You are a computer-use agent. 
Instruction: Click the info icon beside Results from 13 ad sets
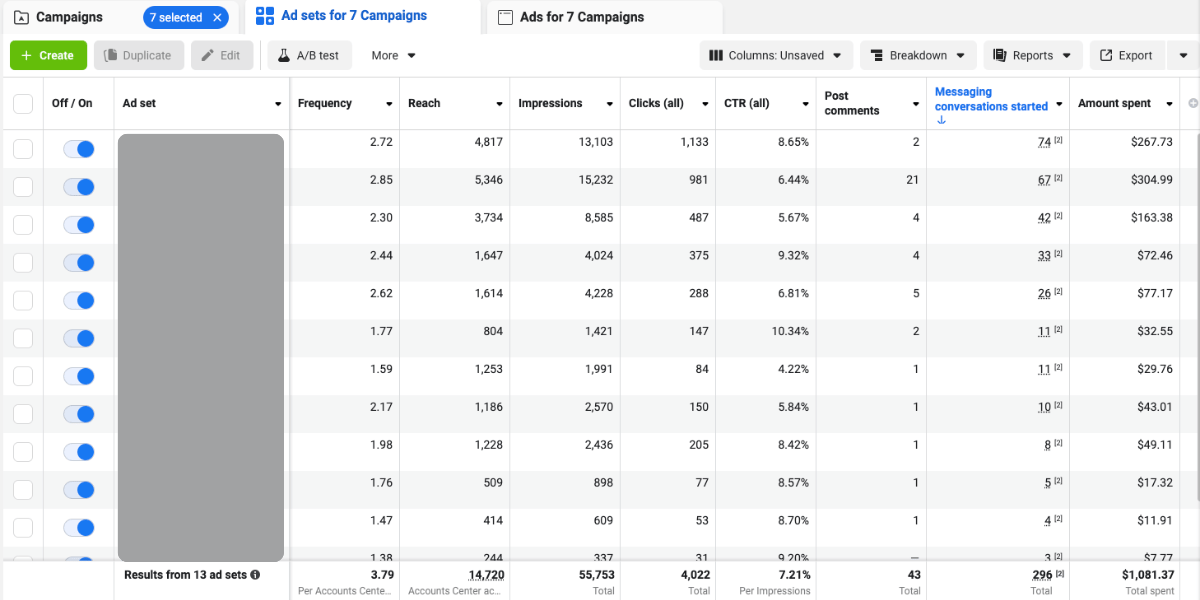(255, 575)
